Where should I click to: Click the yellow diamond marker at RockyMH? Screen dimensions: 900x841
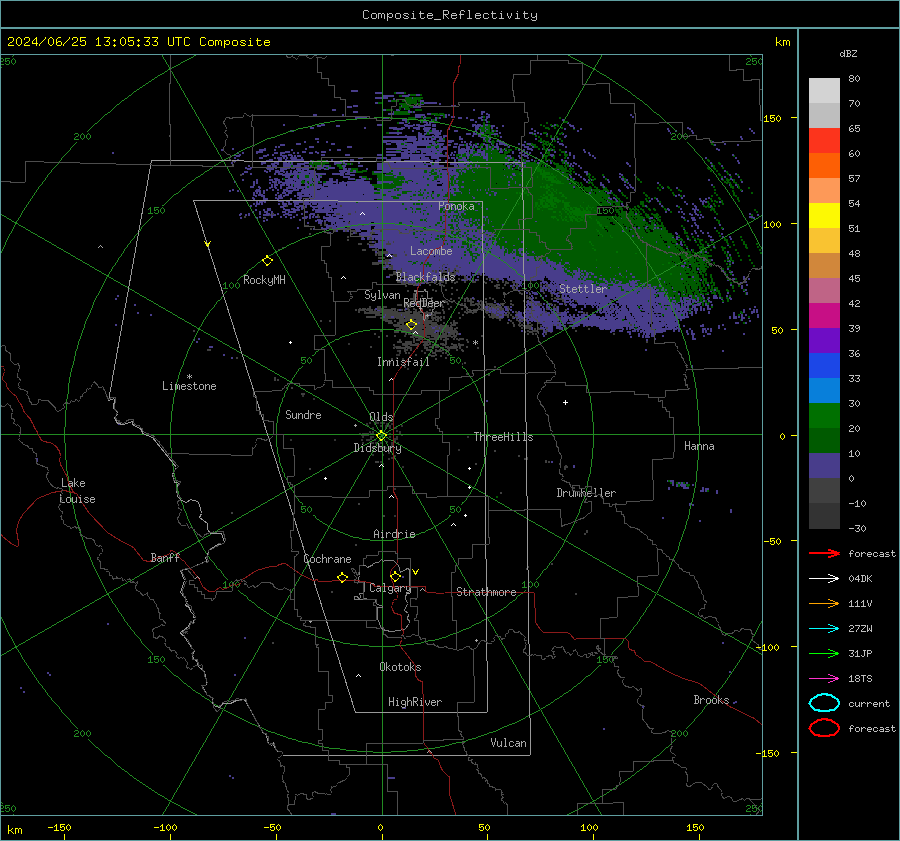(x=267, y=261)
